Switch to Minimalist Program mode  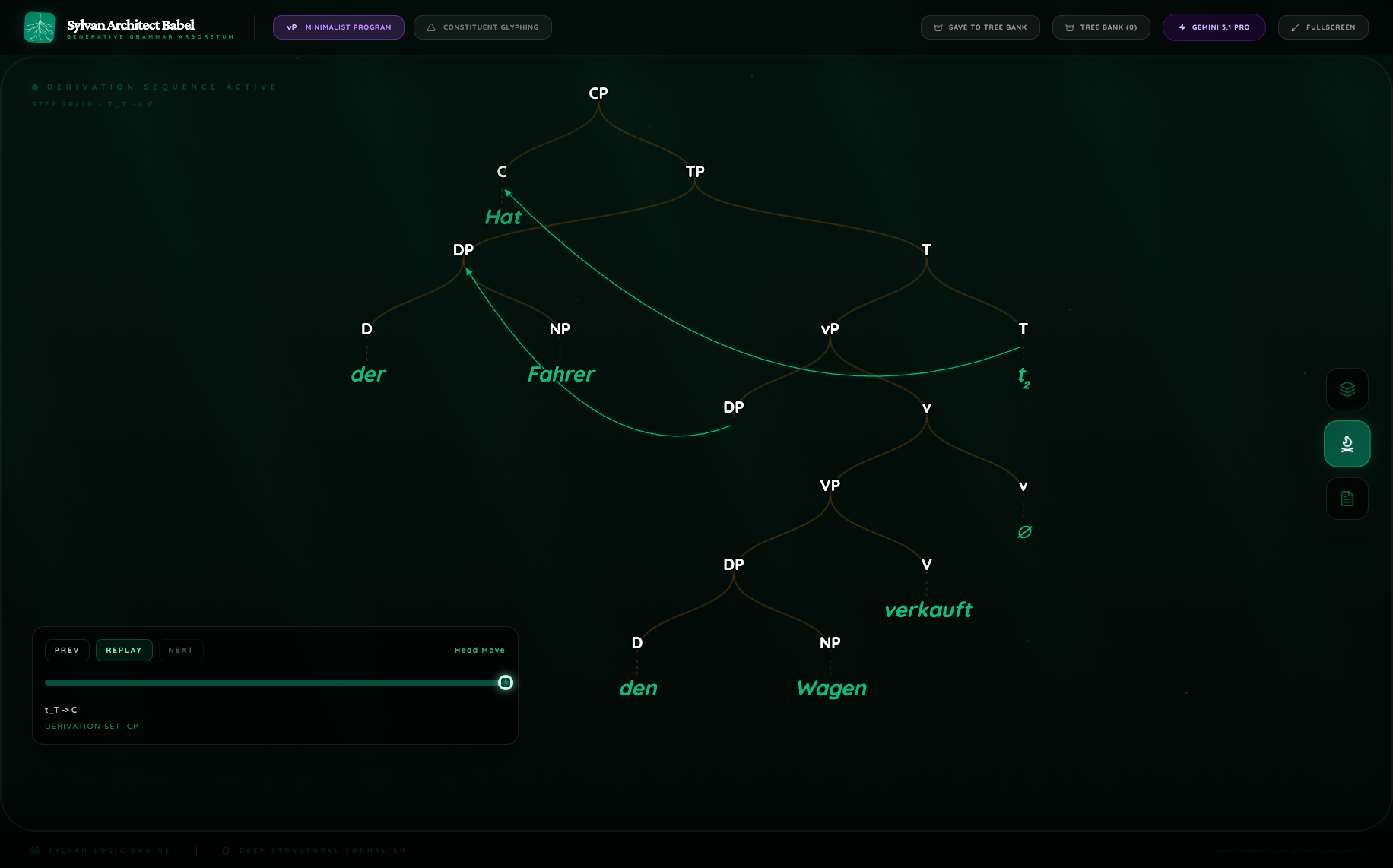tap(338, 27)
